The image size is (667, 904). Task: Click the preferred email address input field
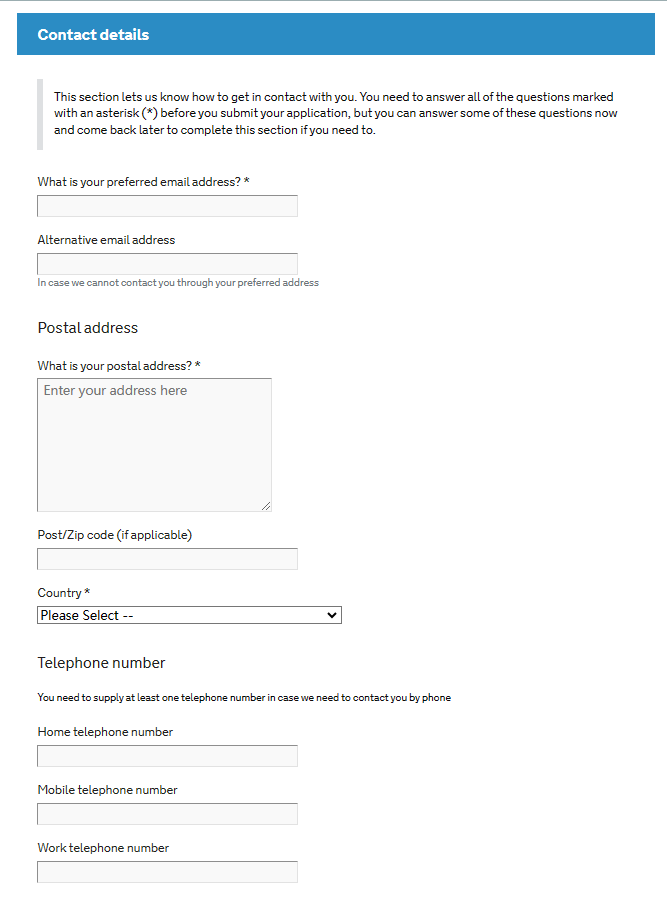167,206
